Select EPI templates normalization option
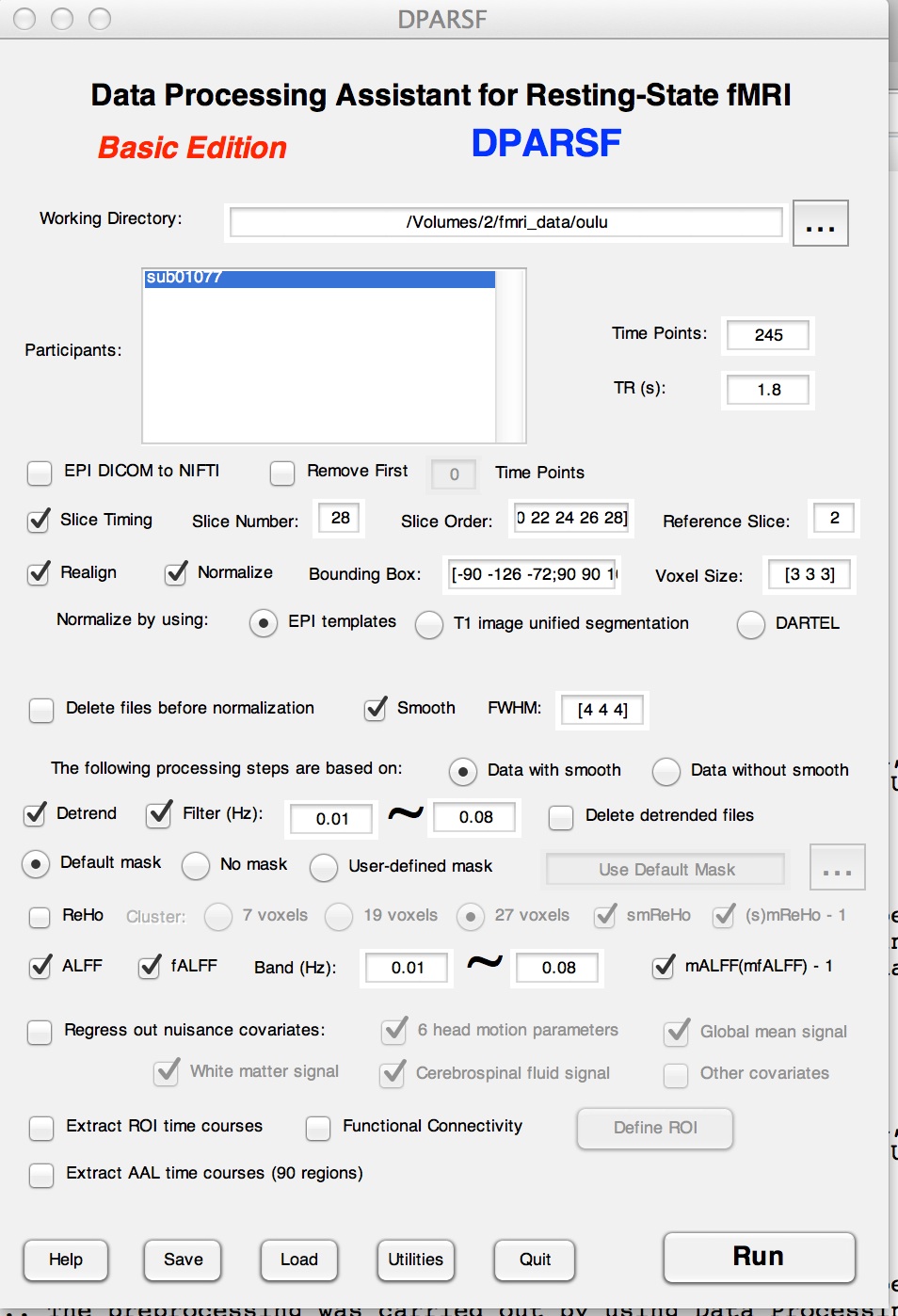This screenshot has width=898, height=1316. tap(264, 623)
